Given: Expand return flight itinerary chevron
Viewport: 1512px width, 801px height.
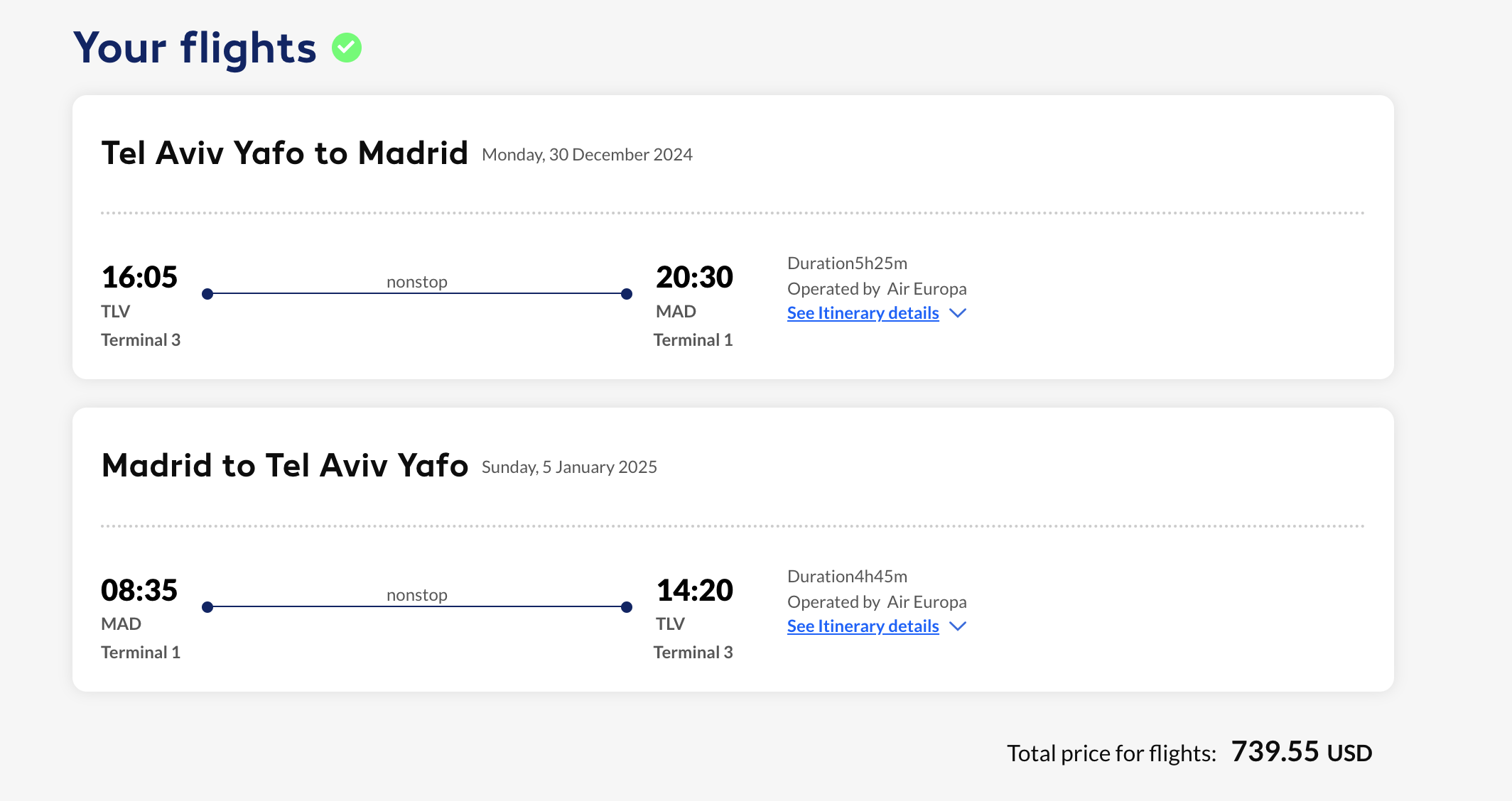Looking at the screenshot, I should point(958,626).
